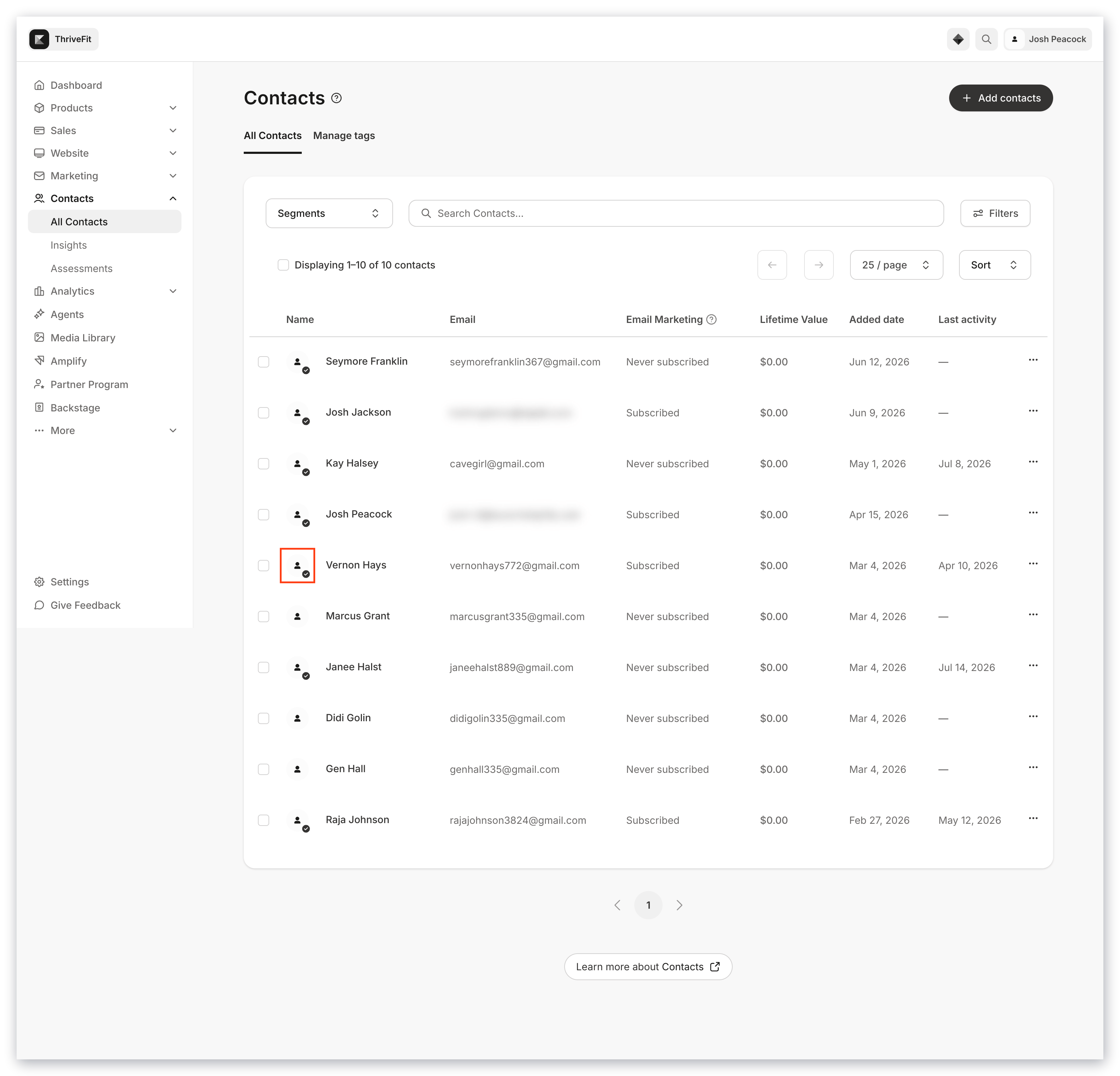Check the Josh Jackson row checkbox
1120x1076 pixels.
click(264, 412)
